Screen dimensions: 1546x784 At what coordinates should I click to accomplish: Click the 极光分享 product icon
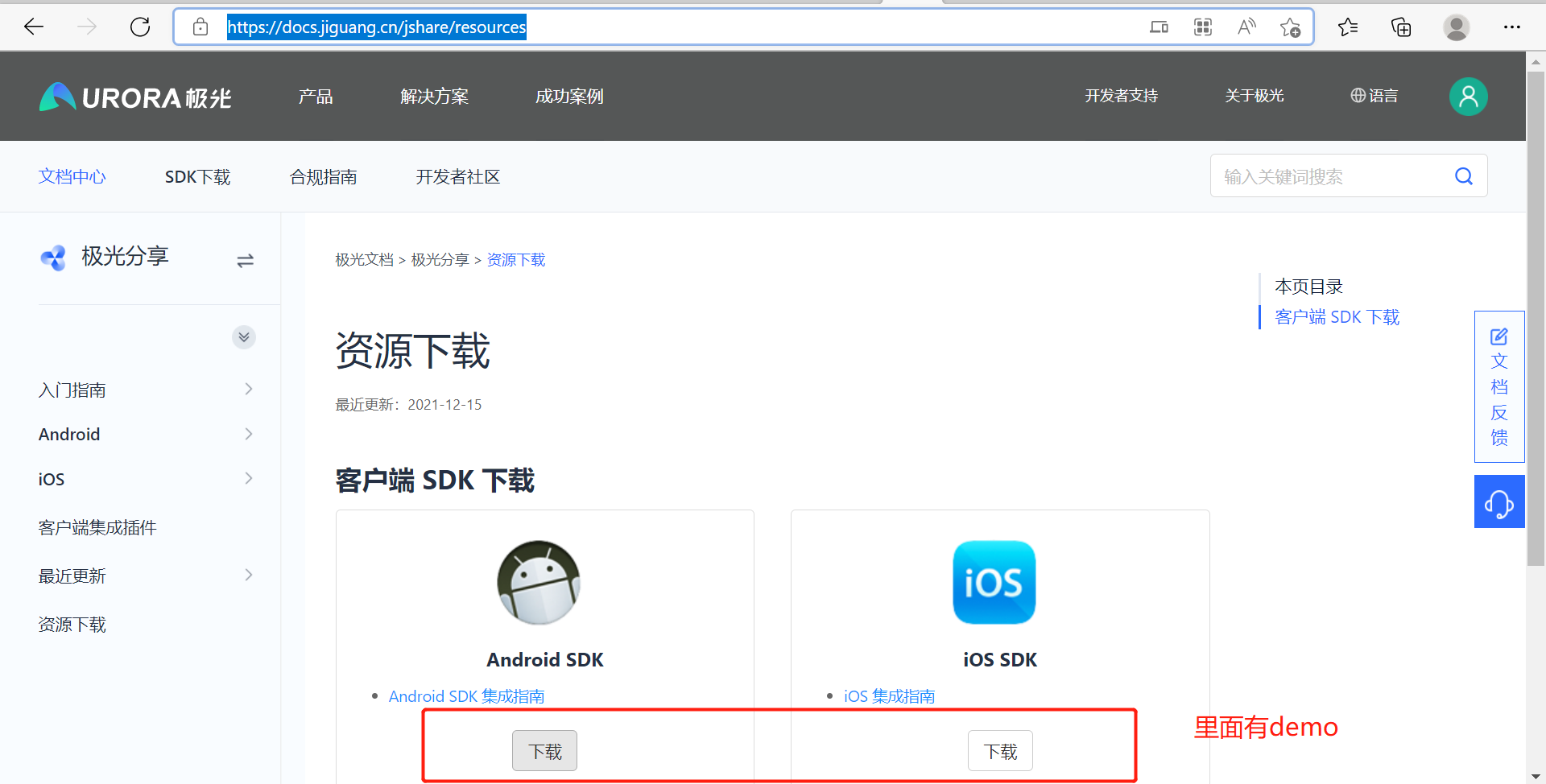coord(53,258)
